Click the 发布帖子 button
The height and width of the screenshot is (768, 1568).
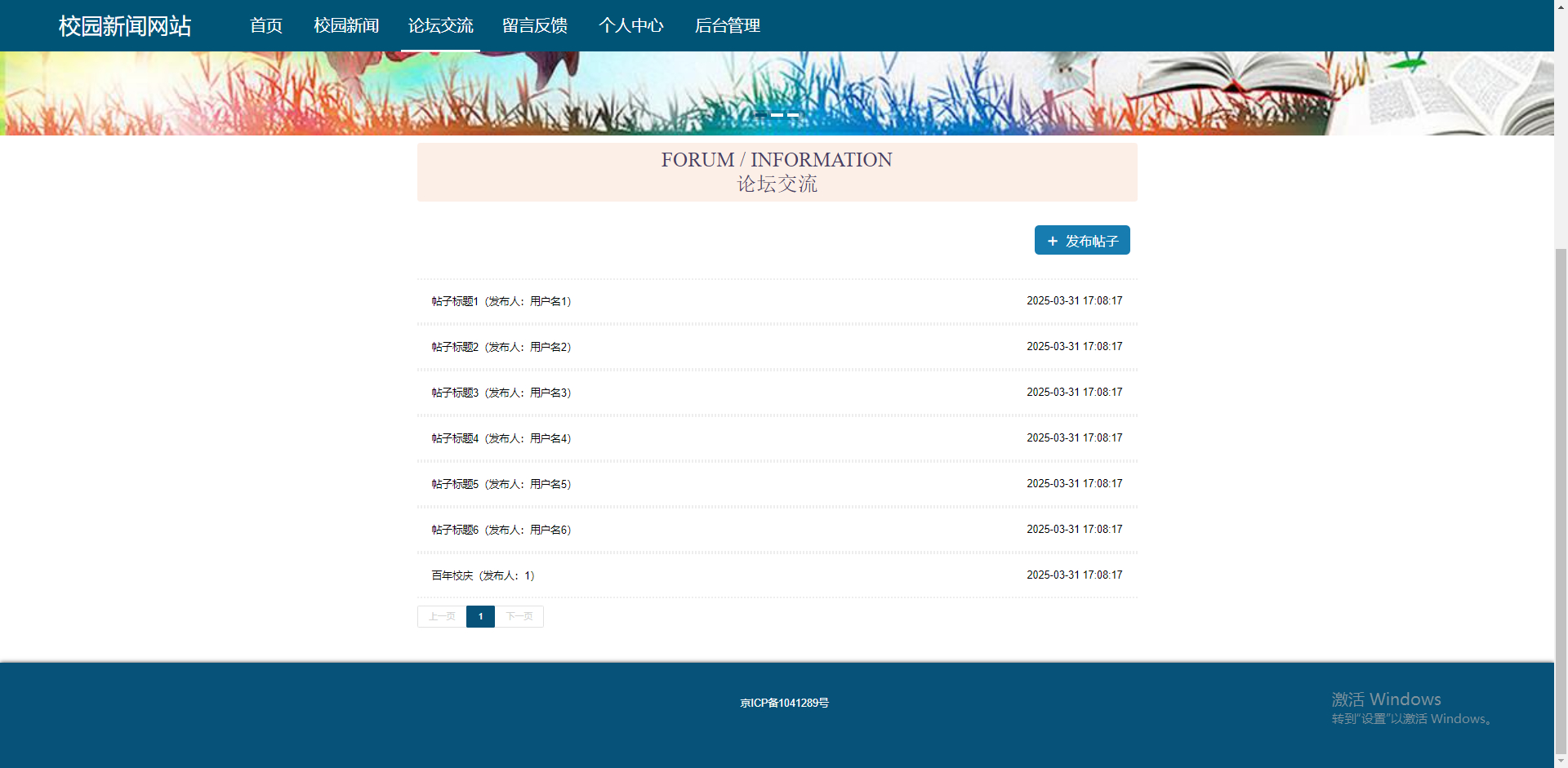pos(1081,240)
